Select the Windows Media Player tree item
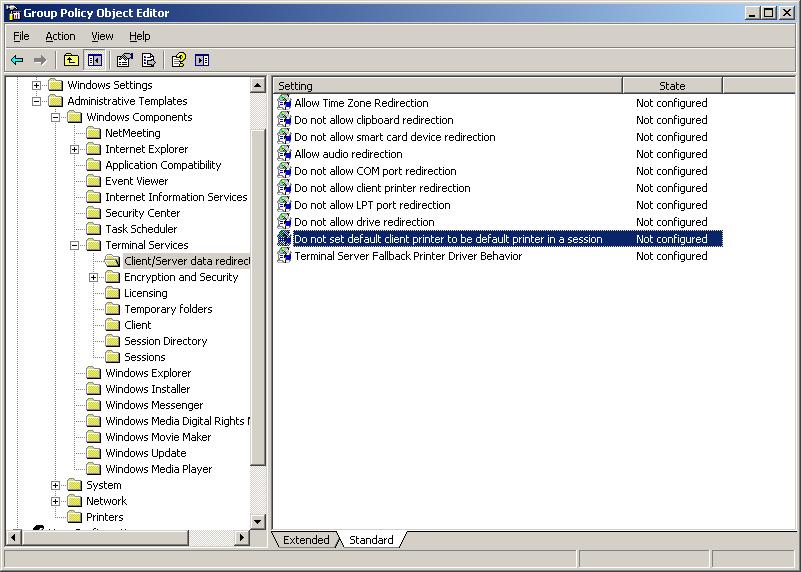This screenshot has width=801, height=572. 158,469
